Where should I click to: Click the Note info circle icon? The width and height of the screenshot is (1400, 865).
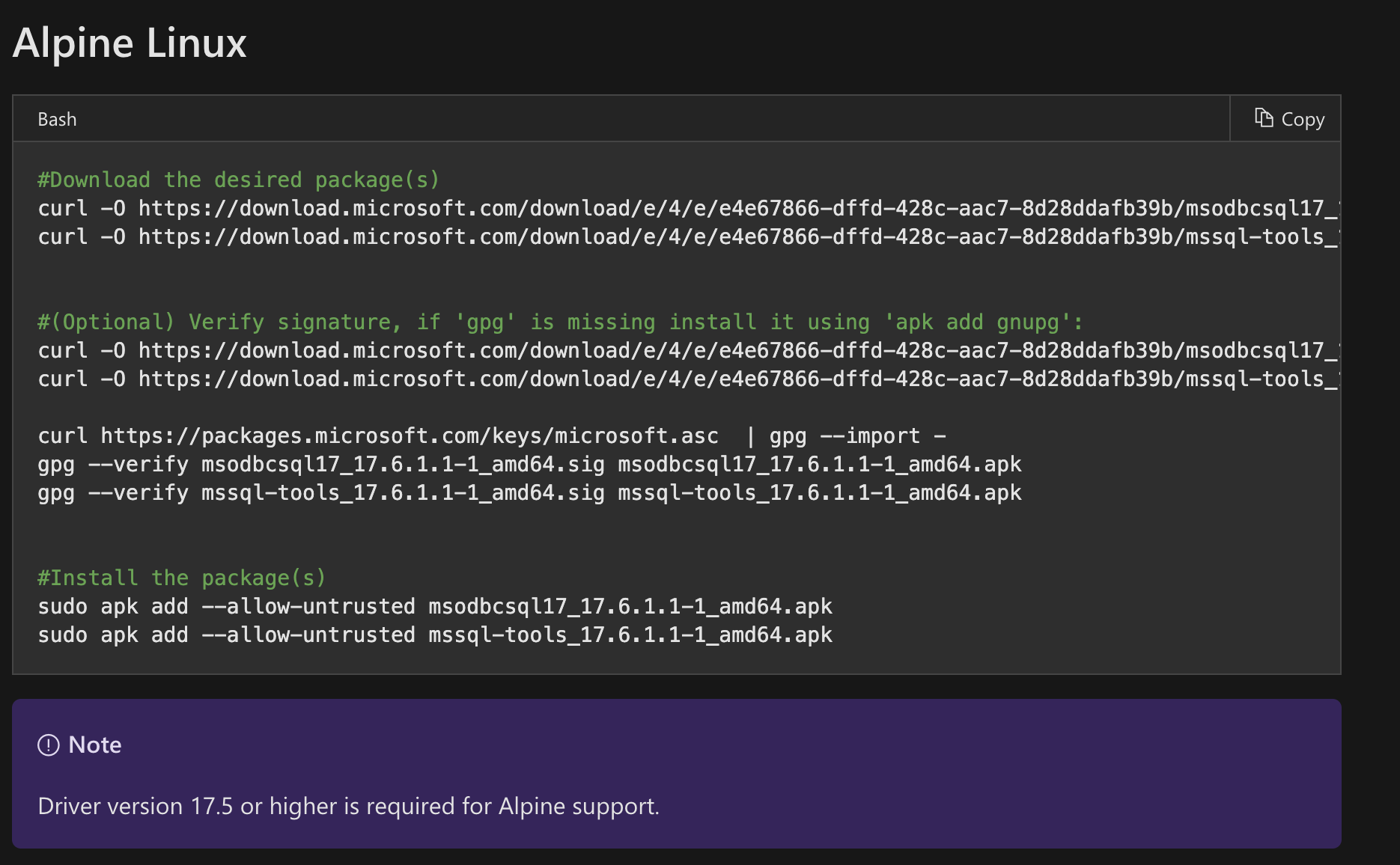coord(49,745)
